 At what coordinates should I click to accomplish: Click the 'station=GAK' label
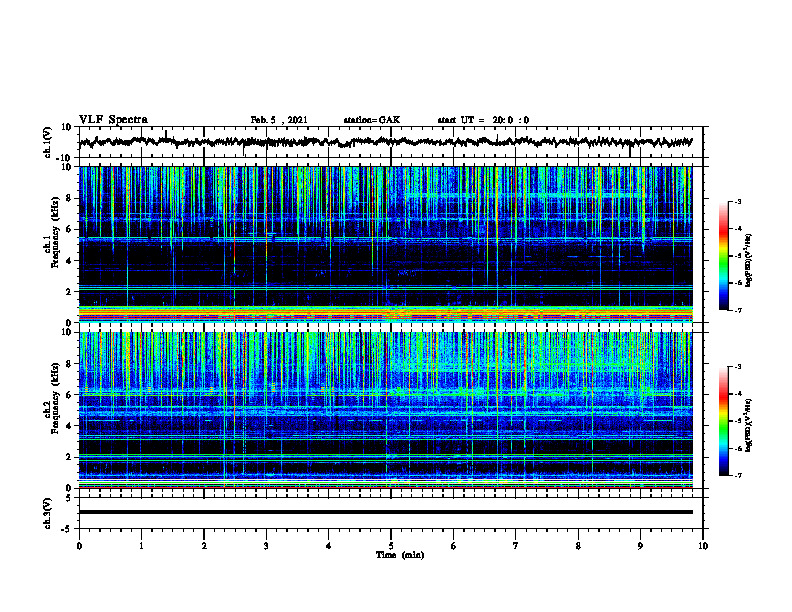372,120
